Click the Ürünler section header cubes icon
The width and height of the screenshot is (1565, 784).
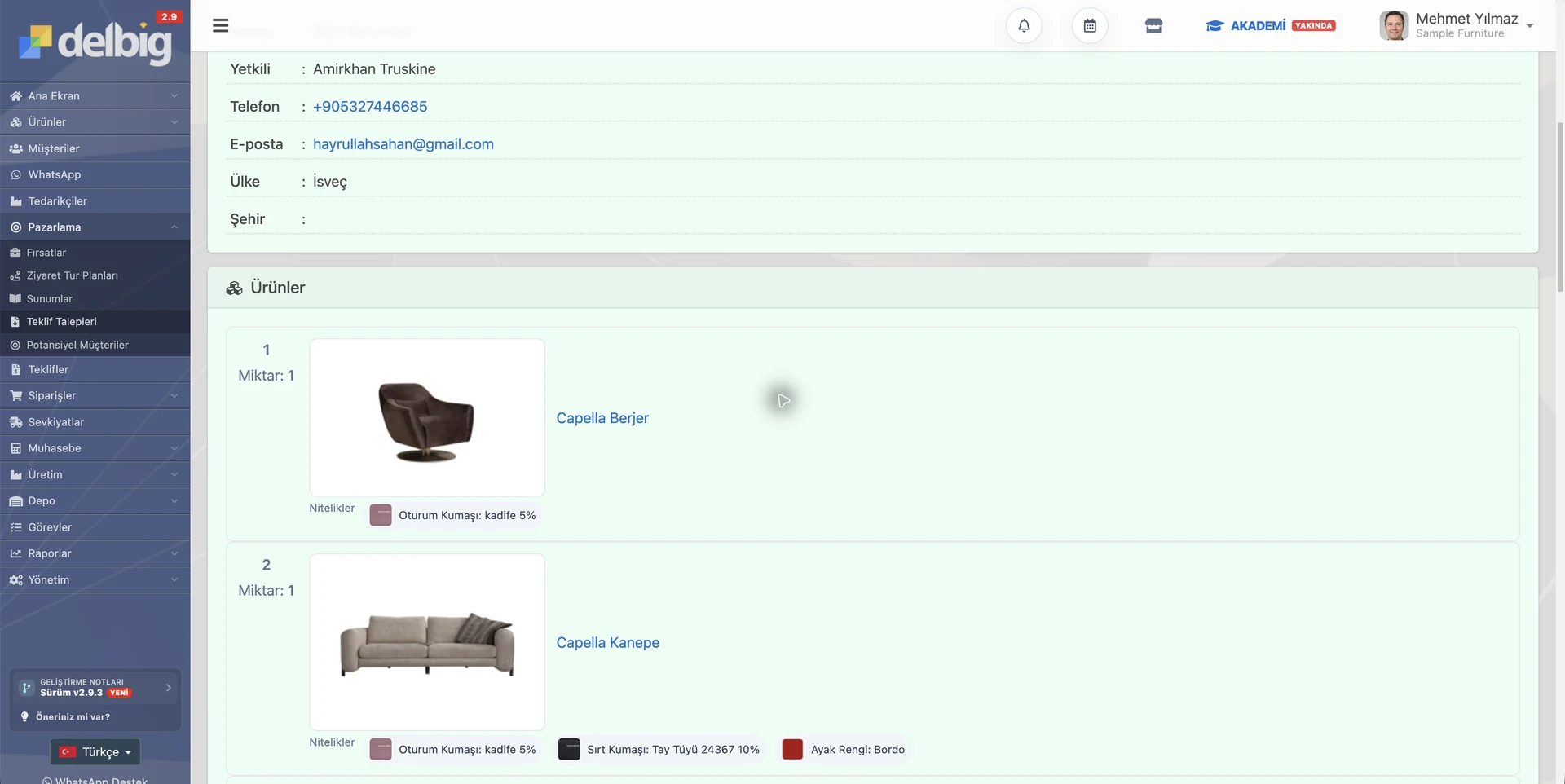point(235,288)
